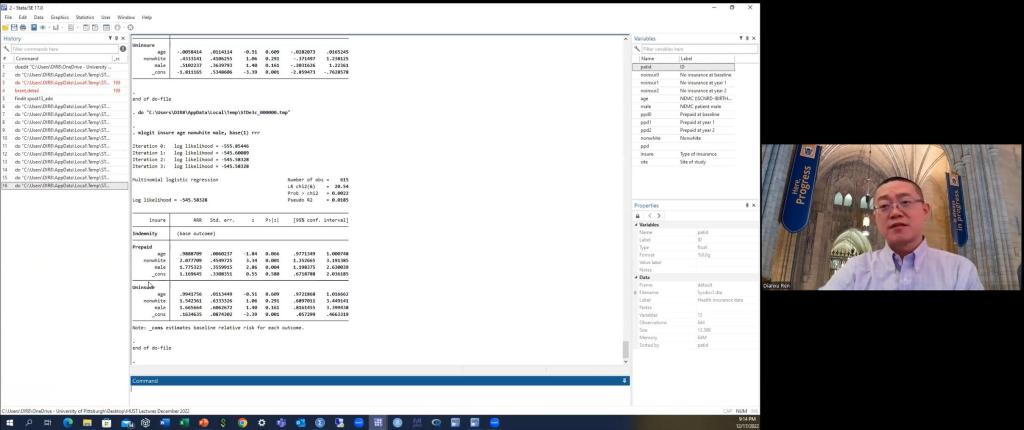Click the Open file toolbar icon
Screen dimensions: 1024x430
(x=4, y=27)
